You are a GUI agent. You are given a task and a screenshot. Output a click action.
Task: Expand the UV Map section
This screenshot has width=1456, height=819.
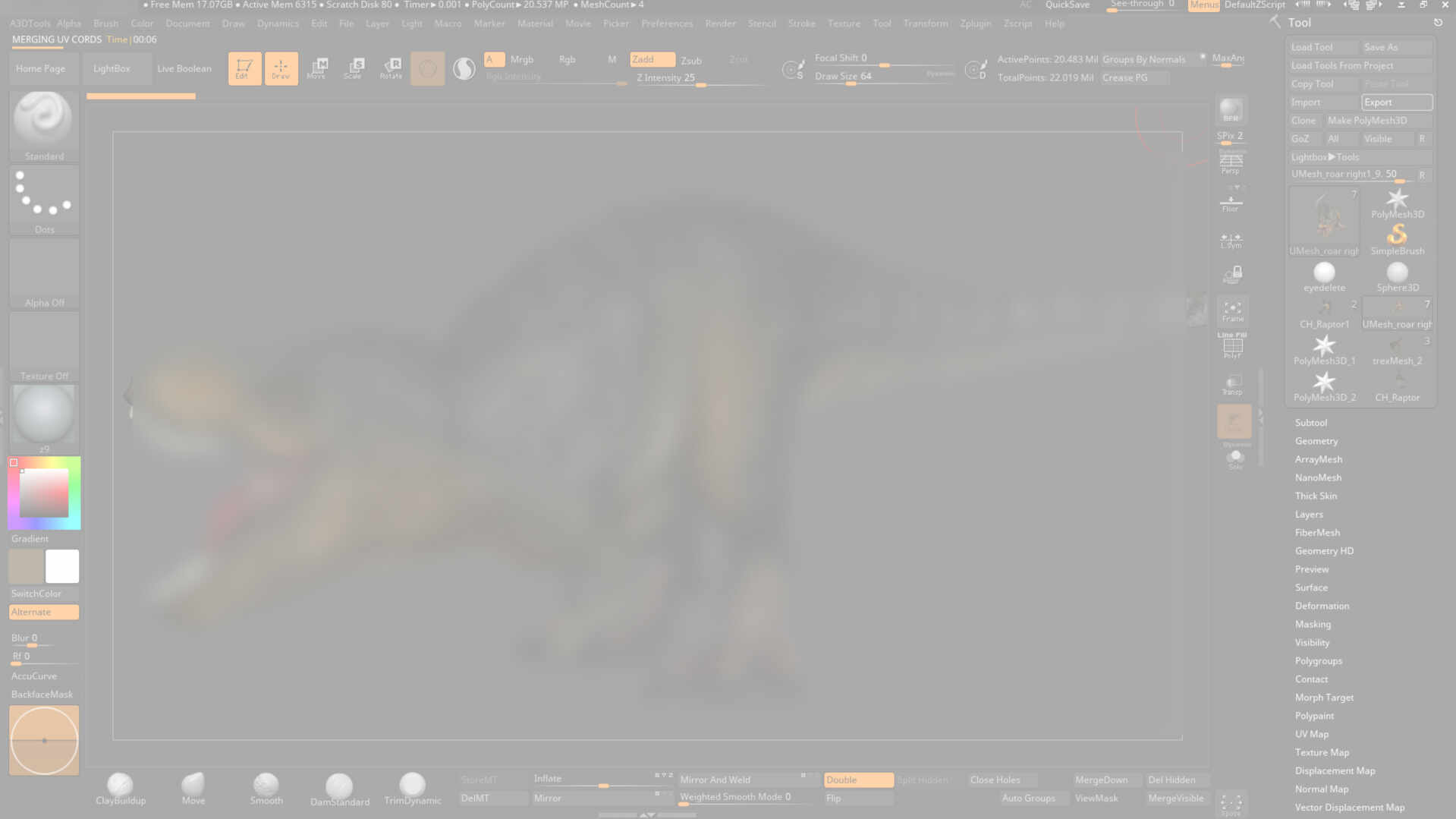1311,734
